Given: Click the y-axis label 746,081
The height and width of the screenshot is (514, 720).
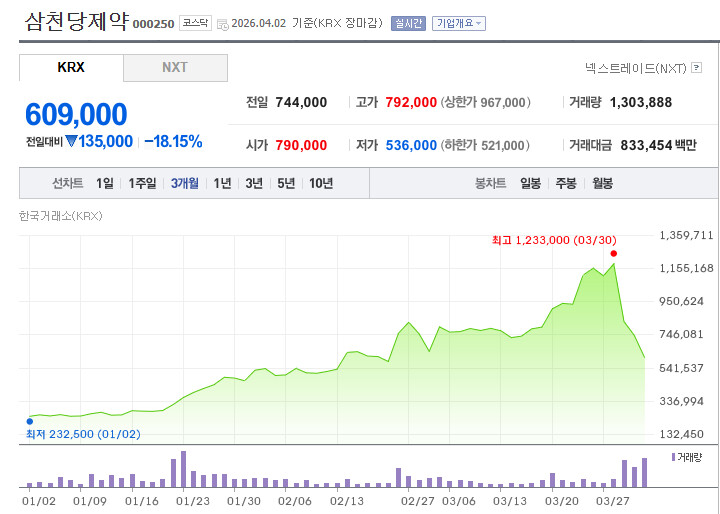Looking at the screenshot, I should pos(682,334).
